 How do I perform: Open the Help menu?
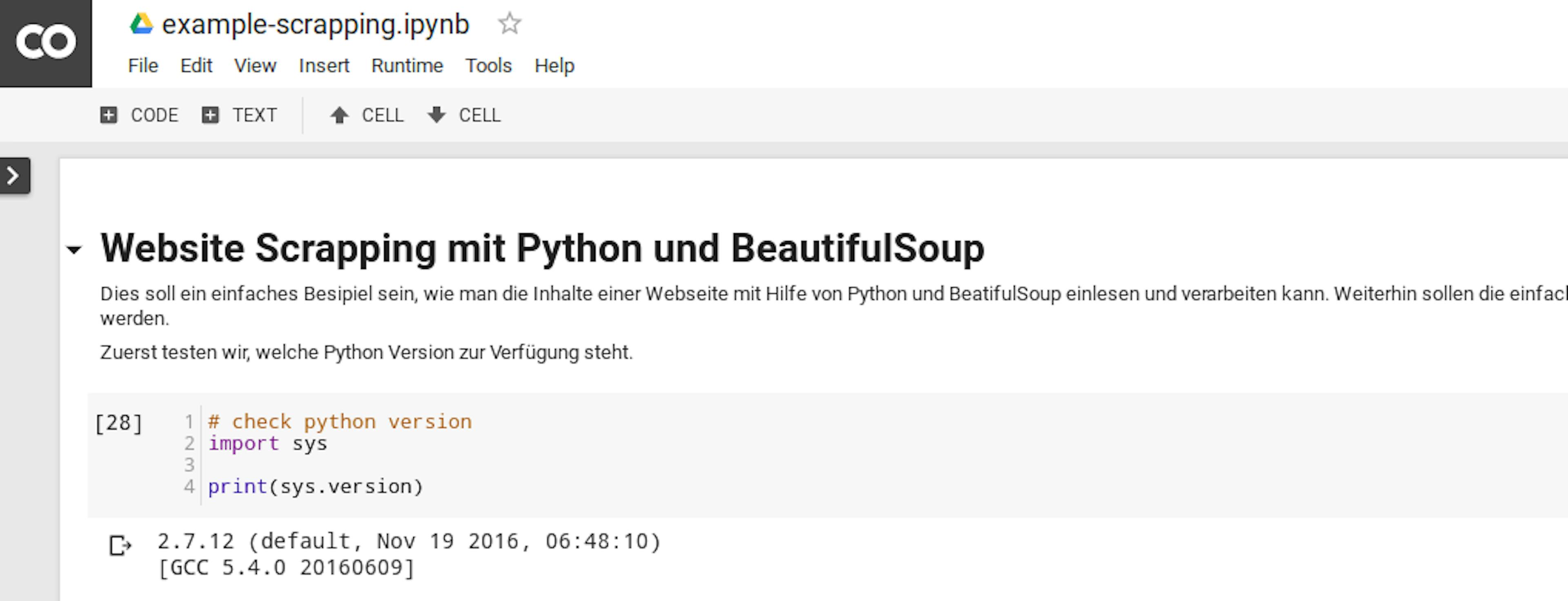pyautogui.click(x=555, y=65)
